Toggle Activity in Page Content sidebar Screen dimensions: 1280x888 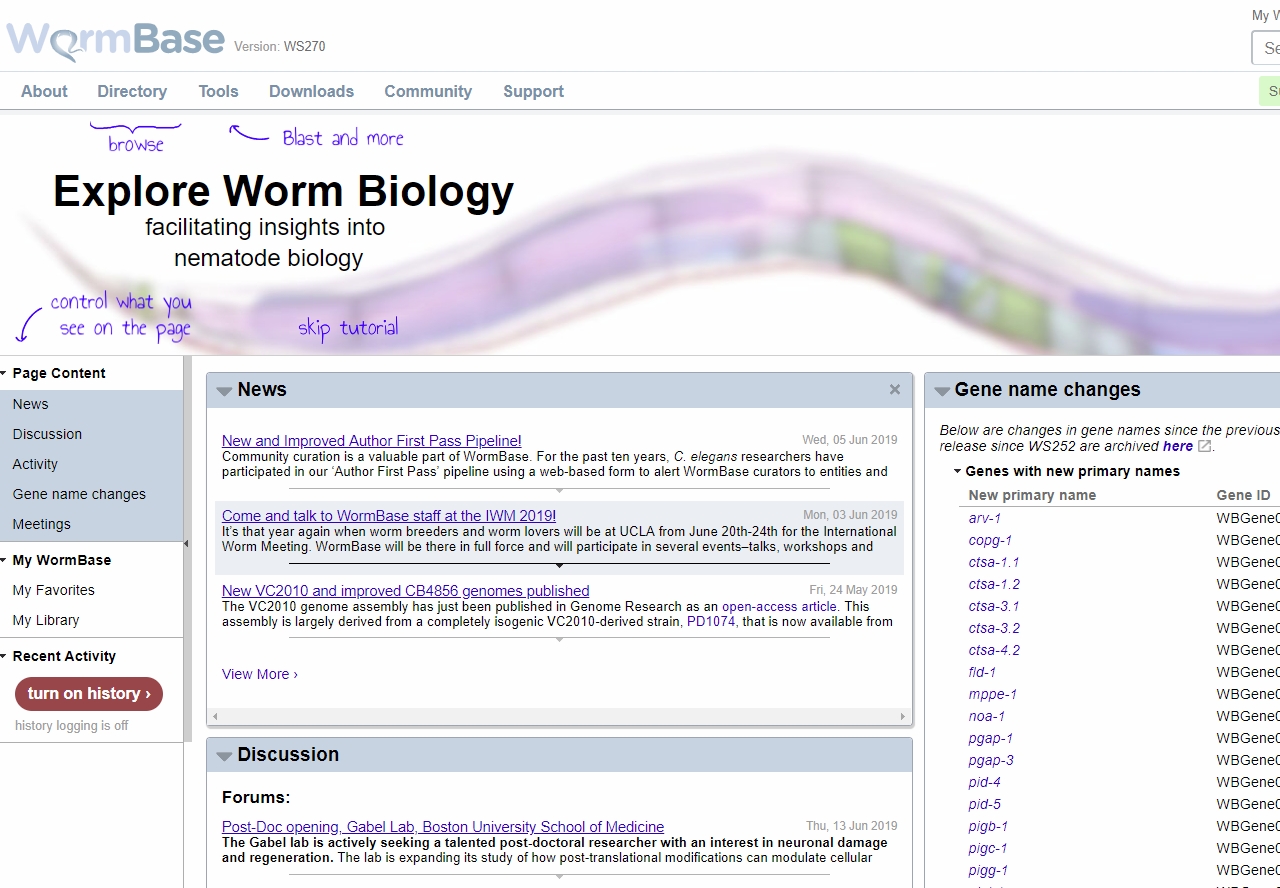[x=91, y=464]
